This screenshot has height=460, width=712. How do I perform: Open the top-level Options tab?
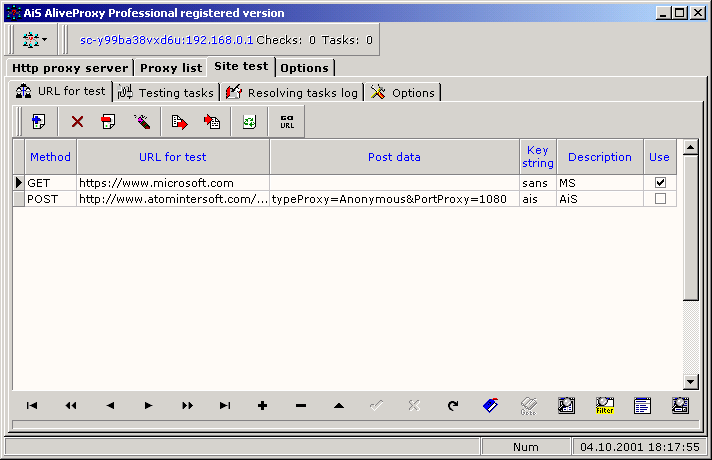(304, 68)
